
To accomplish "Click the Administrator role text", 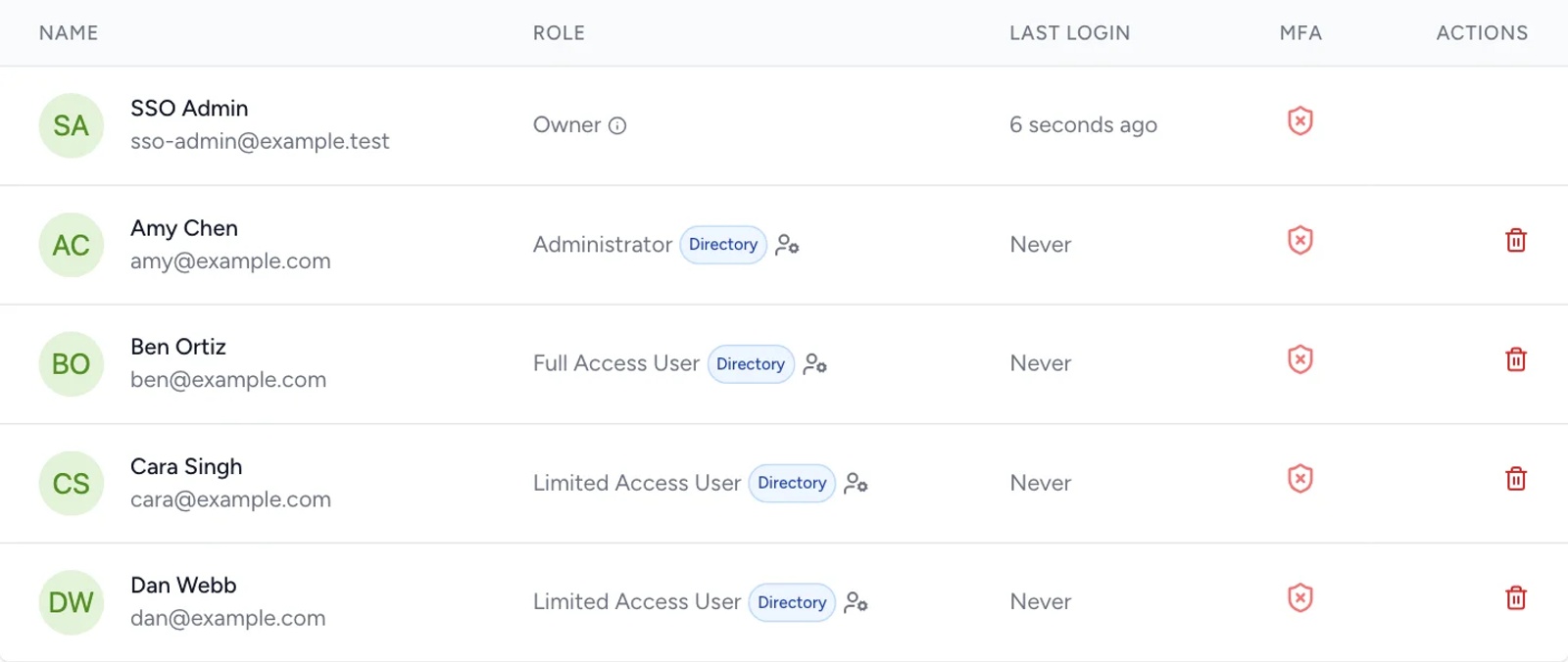I will point(603,245).
